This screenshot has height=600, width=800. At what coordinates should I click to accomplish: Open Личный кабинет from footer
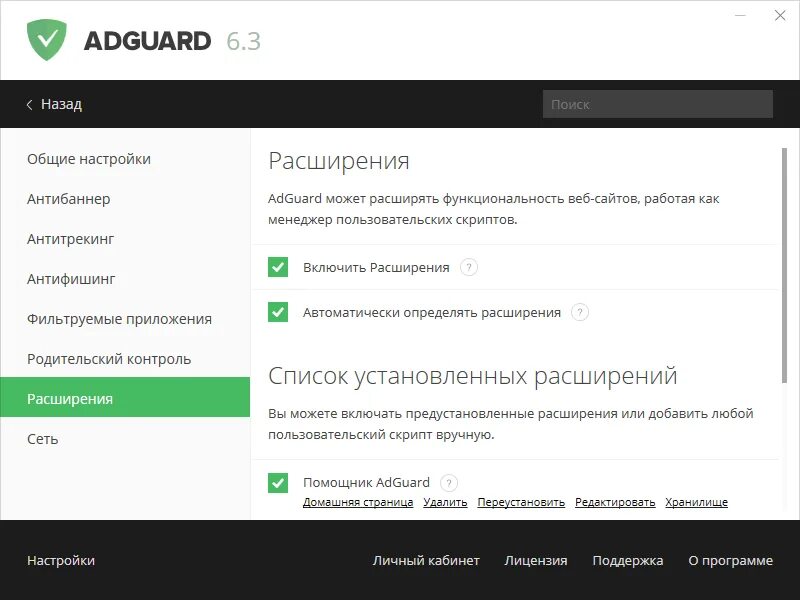[426, 560]
